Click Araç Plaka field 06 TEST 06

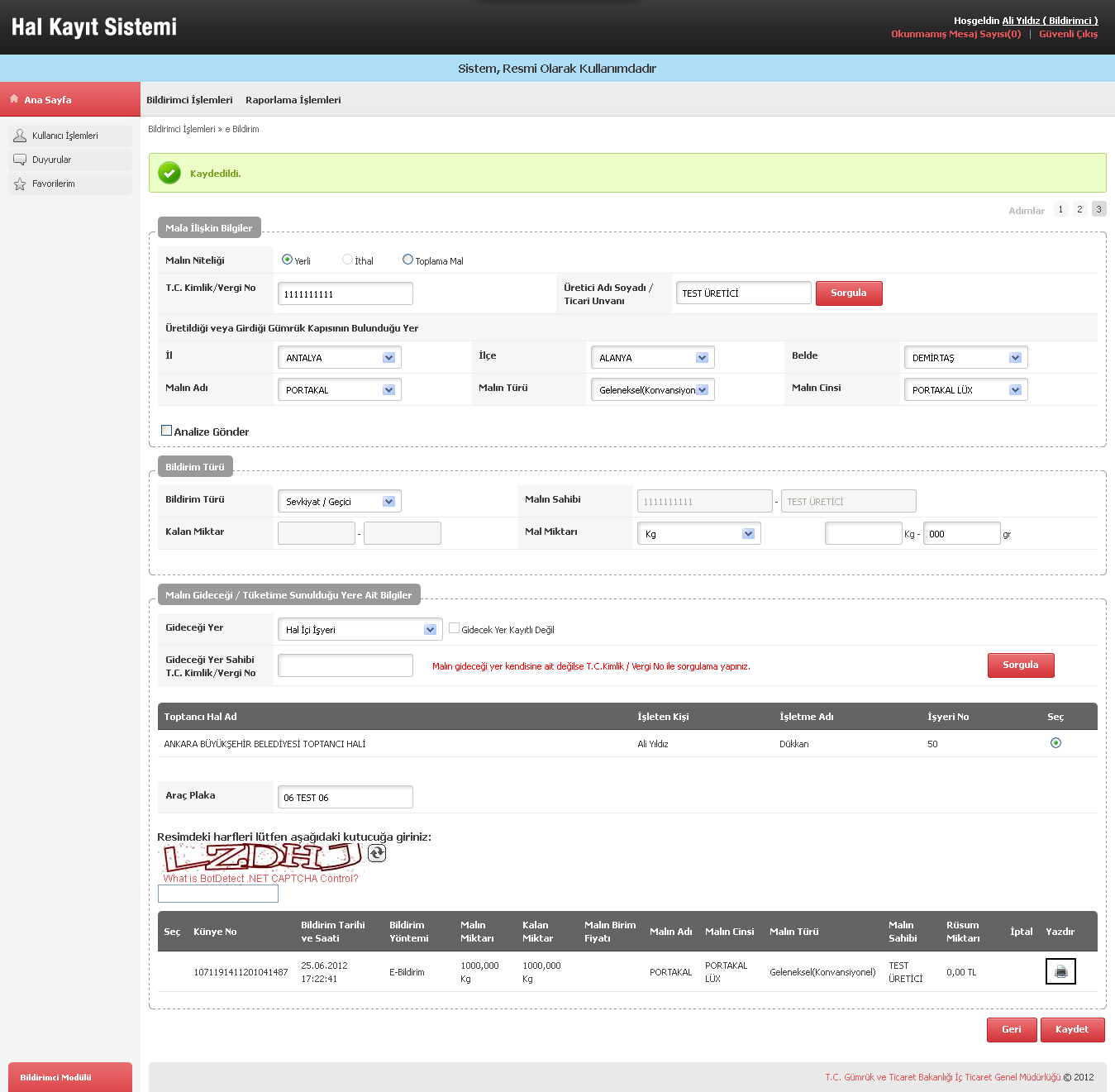point(345,797)
